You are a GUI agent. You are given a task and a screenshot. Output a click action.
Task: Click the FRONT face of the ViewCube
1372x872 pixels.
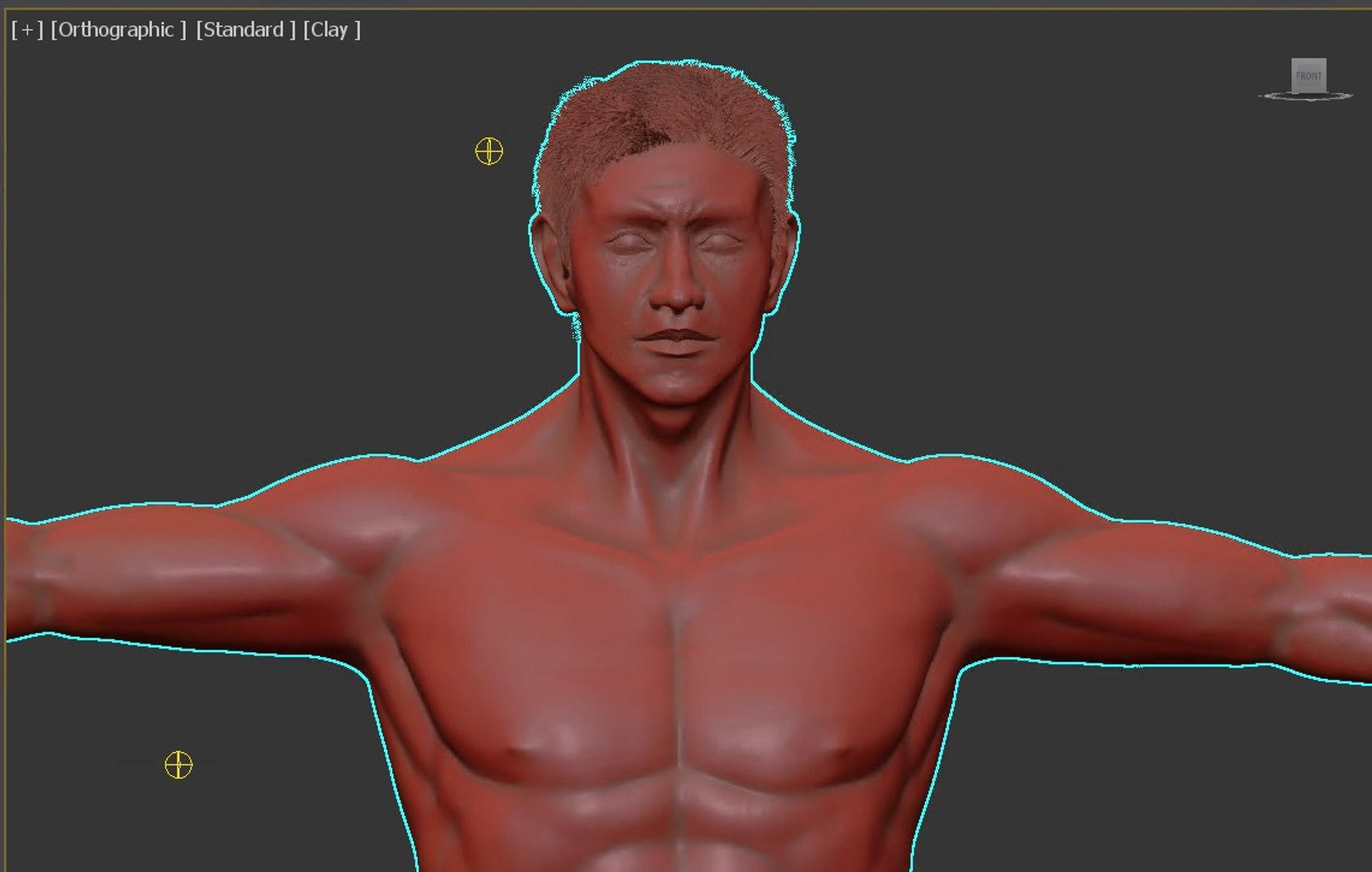point(1308,76)
